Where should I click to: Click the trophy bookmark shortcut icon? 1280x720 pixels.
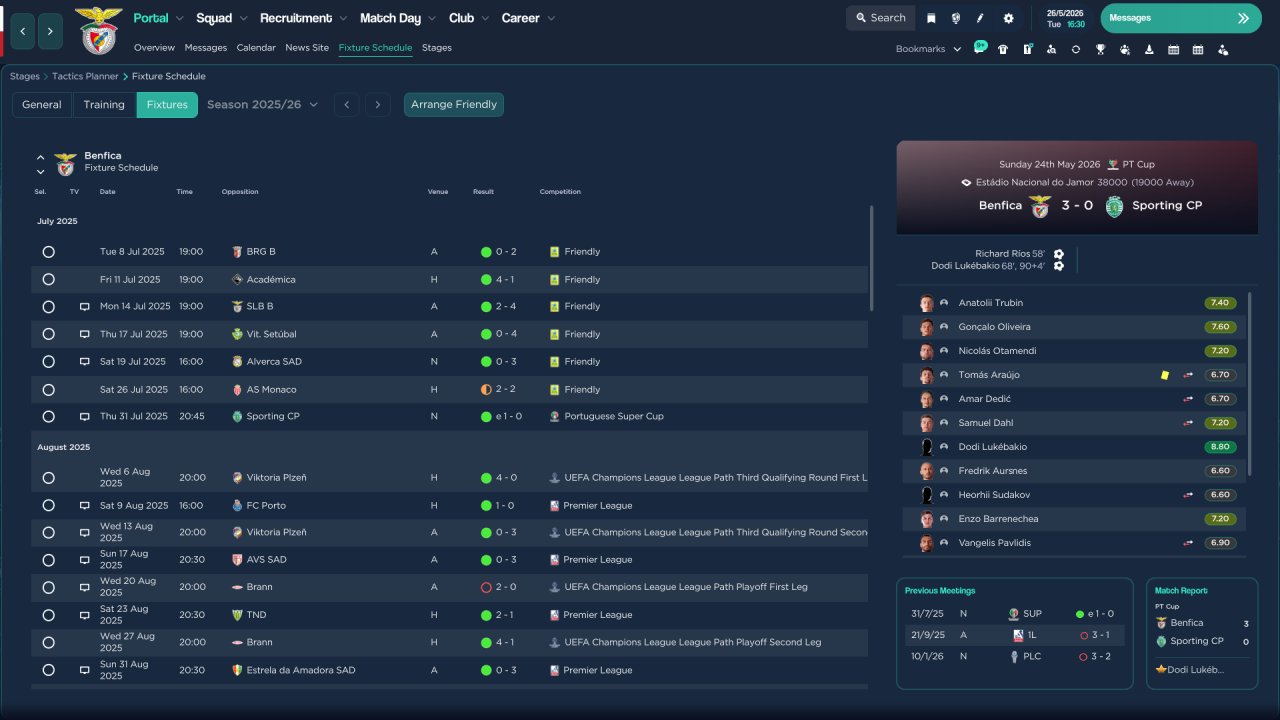tap(1100, 49)
